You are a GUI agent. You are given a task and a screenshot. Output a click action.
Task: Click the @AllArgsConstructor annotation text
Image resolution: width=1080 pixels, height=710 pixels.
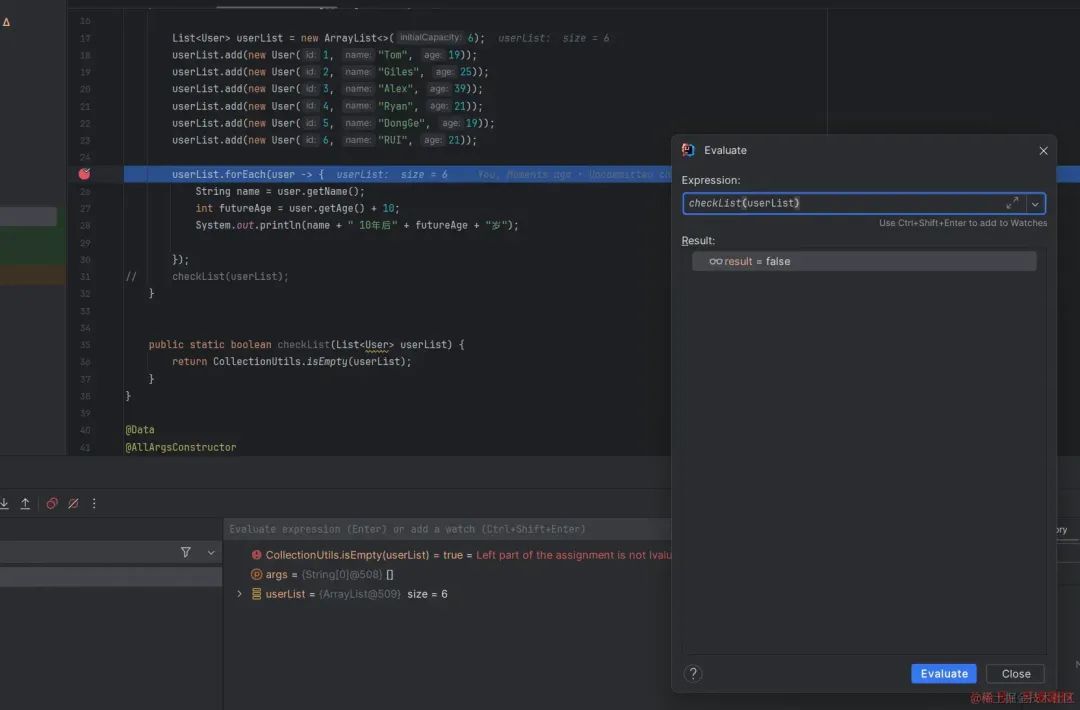[x=180, y=448]
